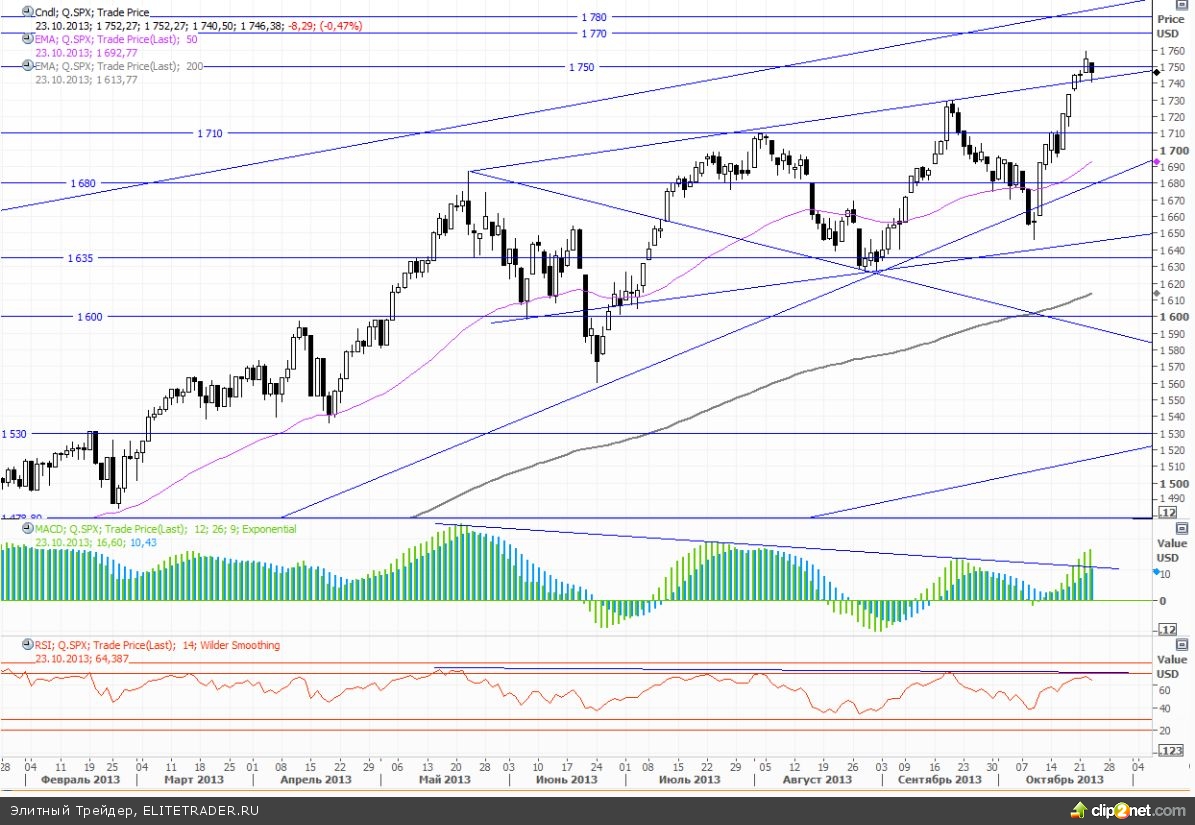Open the clip2net.com link
The image size is (1195, 825).
tap(1139, 810)
